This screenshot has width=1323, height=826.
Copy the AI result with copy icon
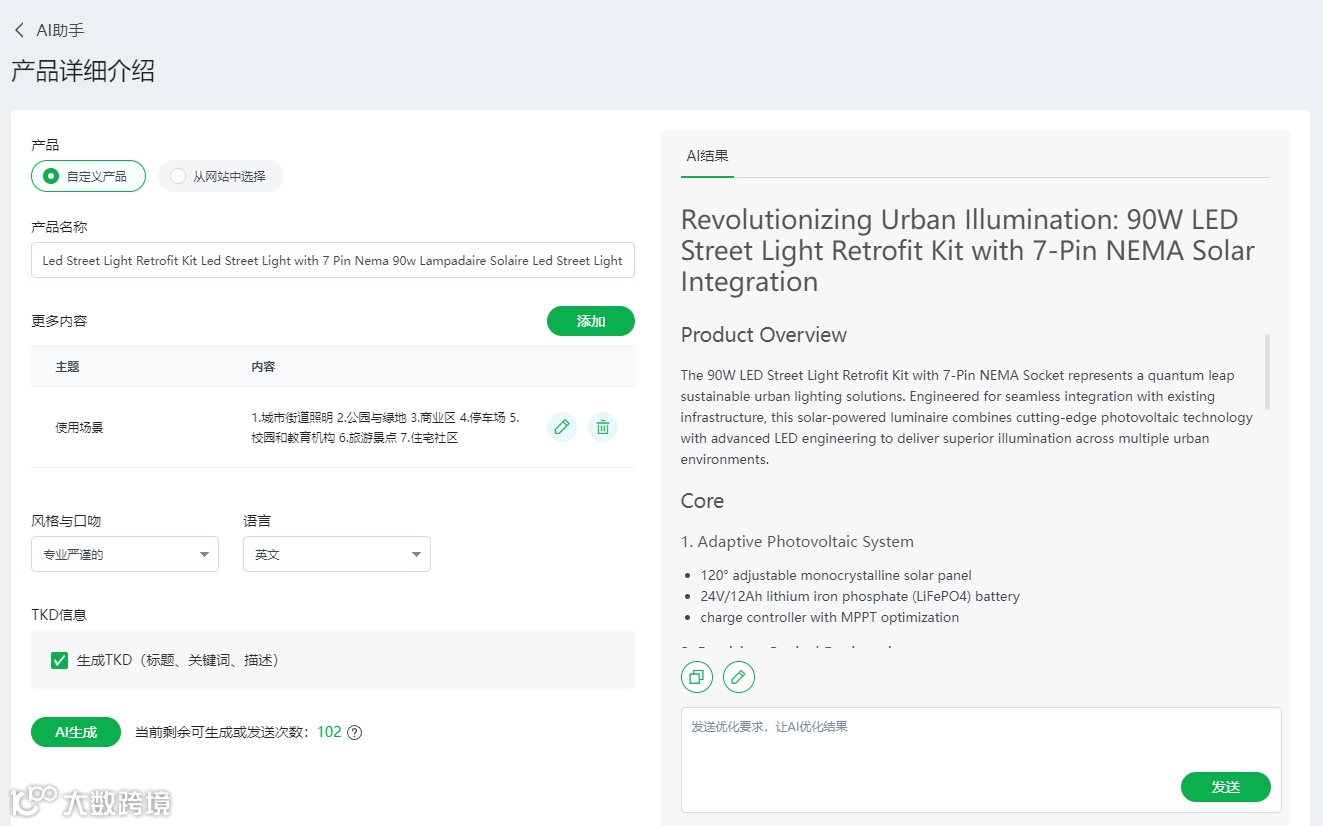point(697,677)
